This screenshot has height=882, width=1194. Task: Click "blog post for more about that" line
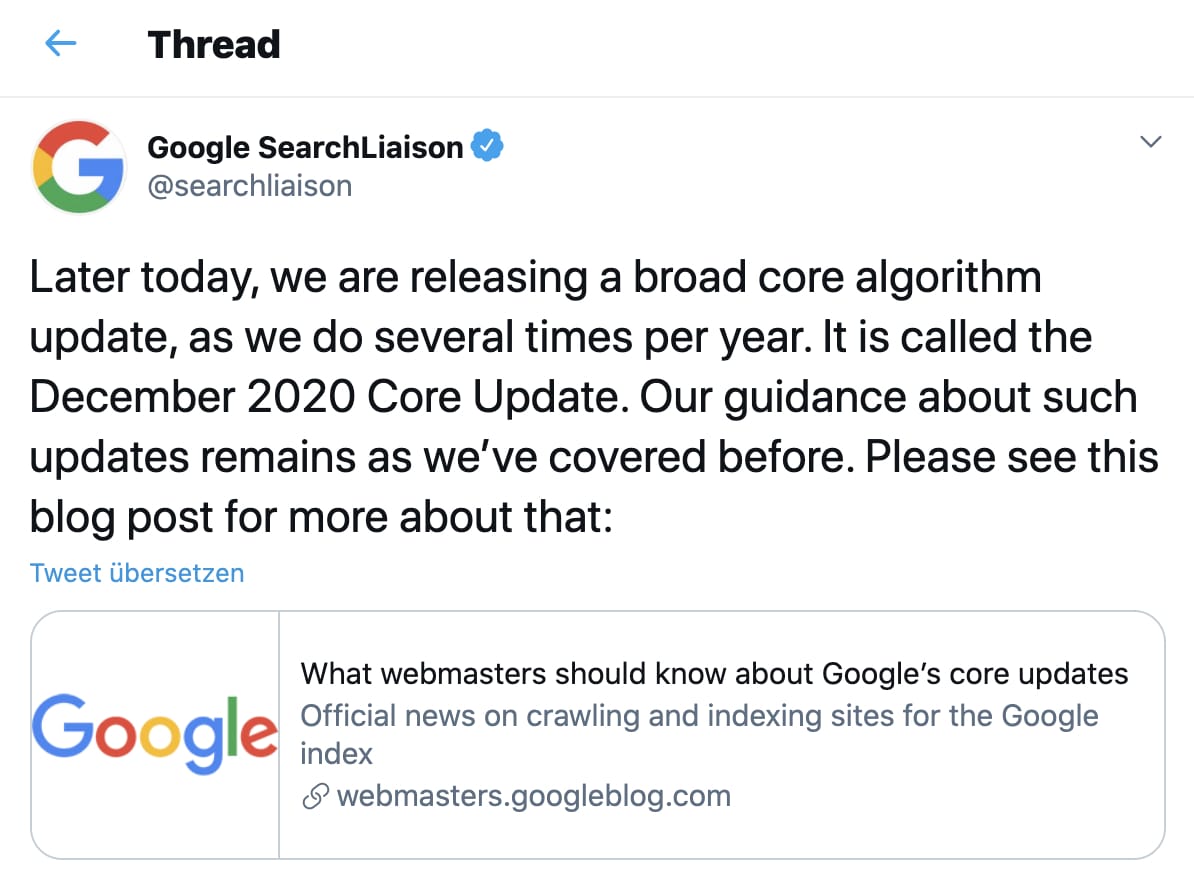[x=320, y=517]
